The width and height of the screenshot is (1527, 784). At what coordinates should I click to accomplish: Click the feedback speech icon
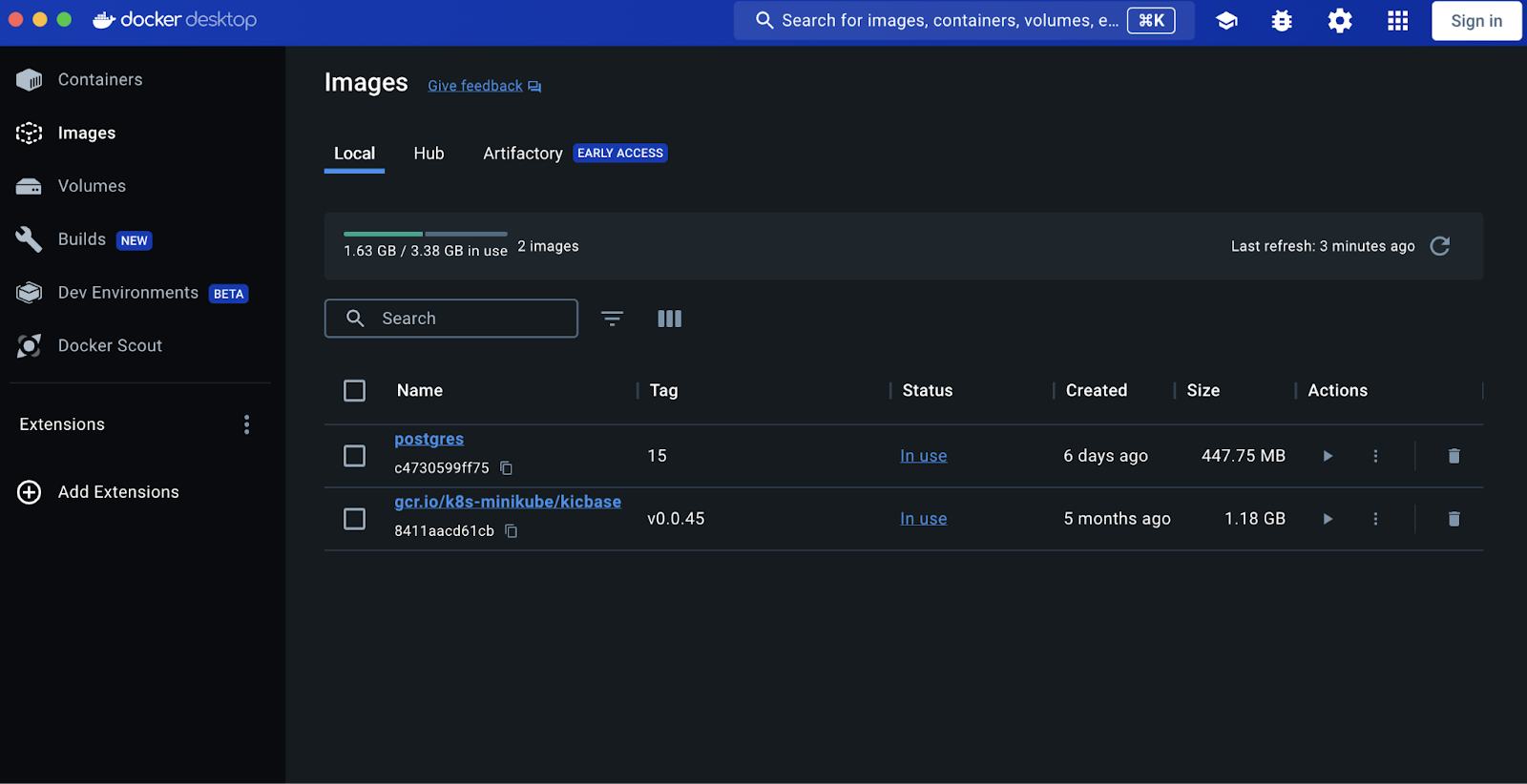[x=534, y=87]
